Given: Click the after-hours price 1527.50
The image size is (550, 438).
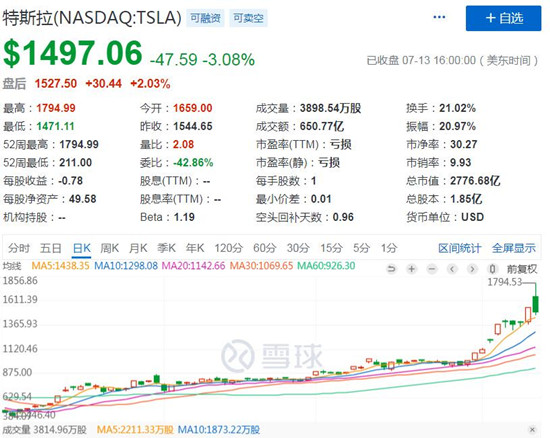Looking at the screenshot, I should pos(55,83).
